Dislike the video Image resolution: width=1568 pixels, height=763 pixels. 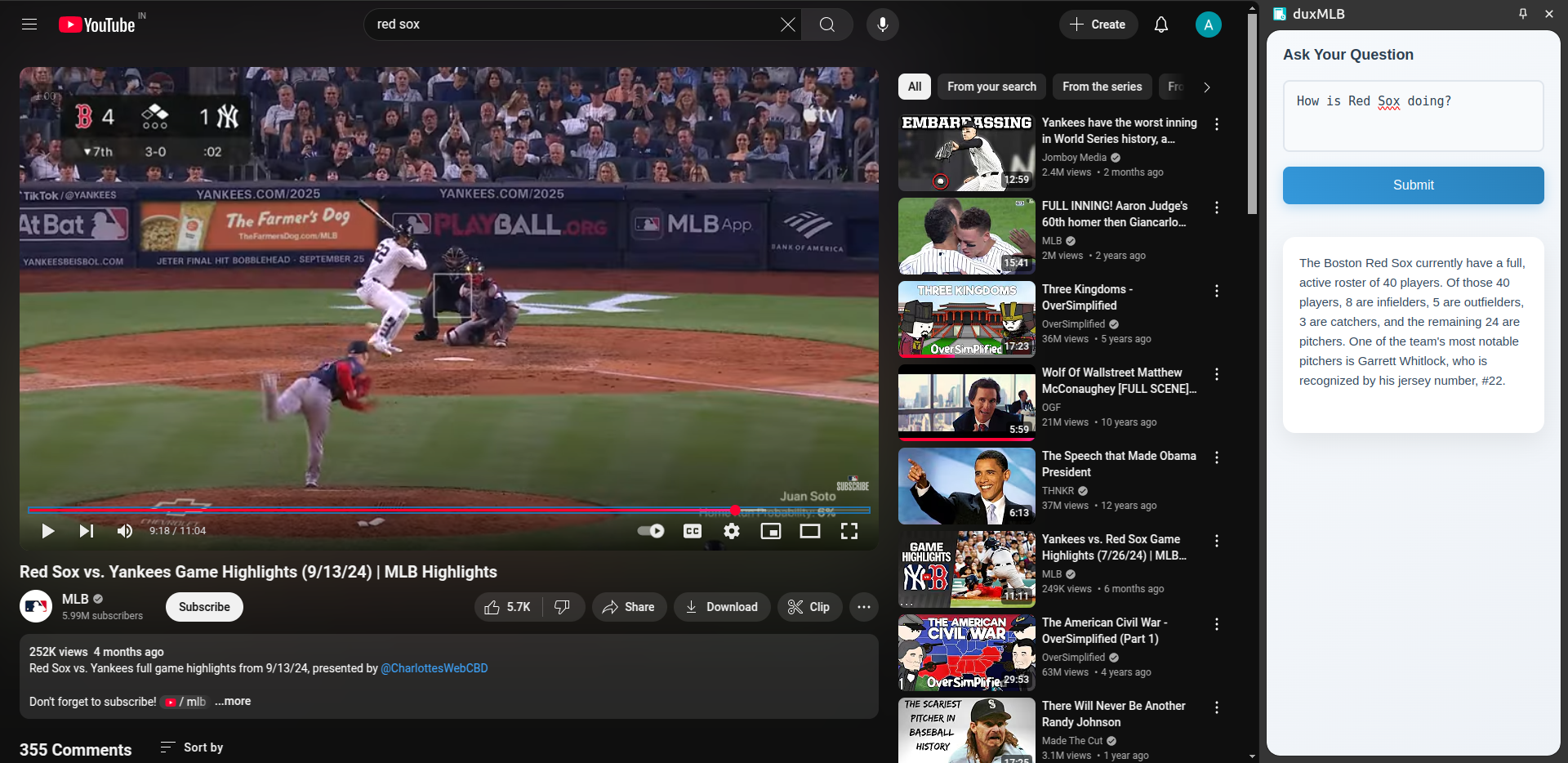(563, 607)
